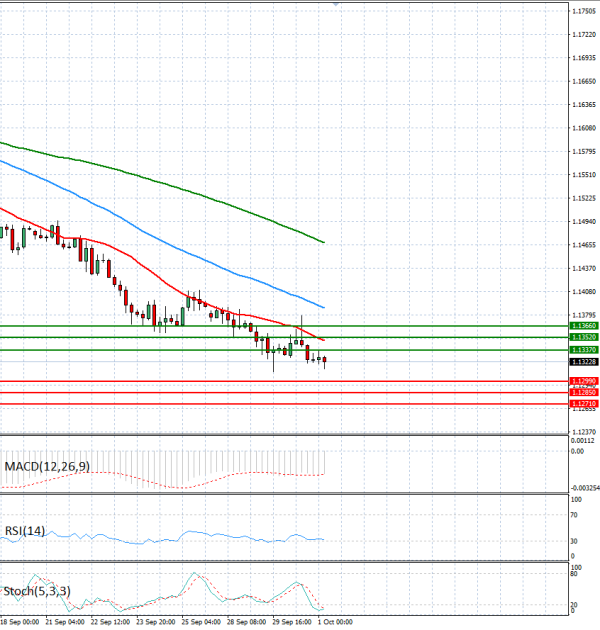The image size is (600, 630).
Task: Click the 1 Oct 00:00 time axis label
Action: (335, 622)
